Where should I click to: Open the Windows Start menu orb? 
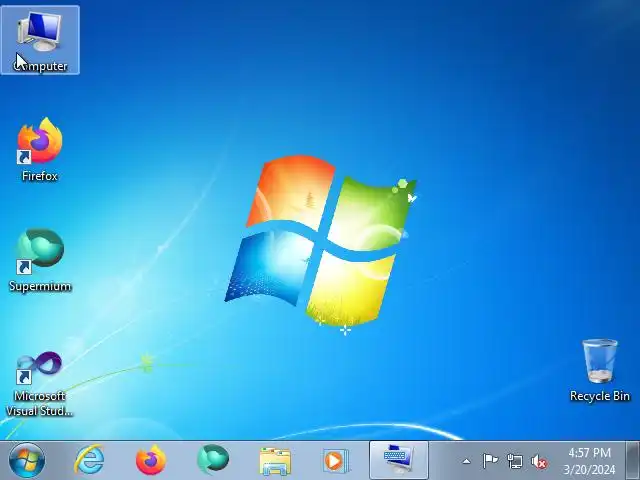[x=27, y=460]
